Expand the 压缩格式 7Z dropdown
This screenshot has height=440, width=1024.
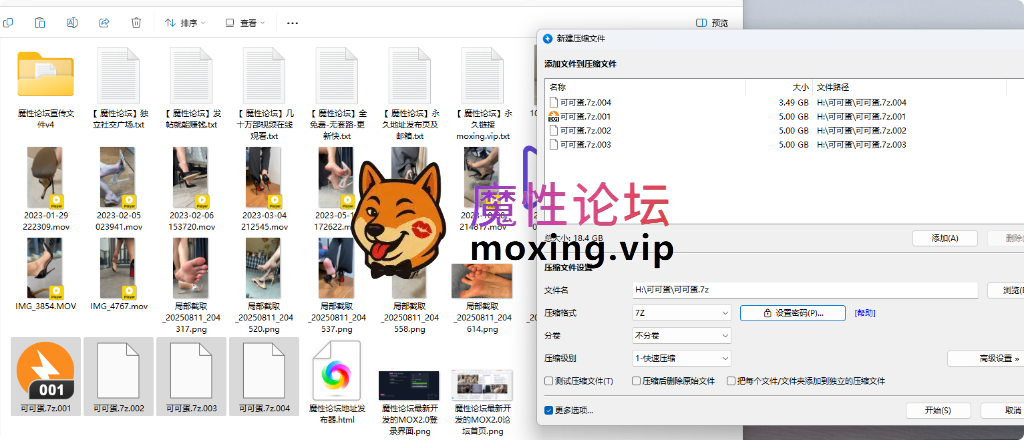click(x=681, y=313)
